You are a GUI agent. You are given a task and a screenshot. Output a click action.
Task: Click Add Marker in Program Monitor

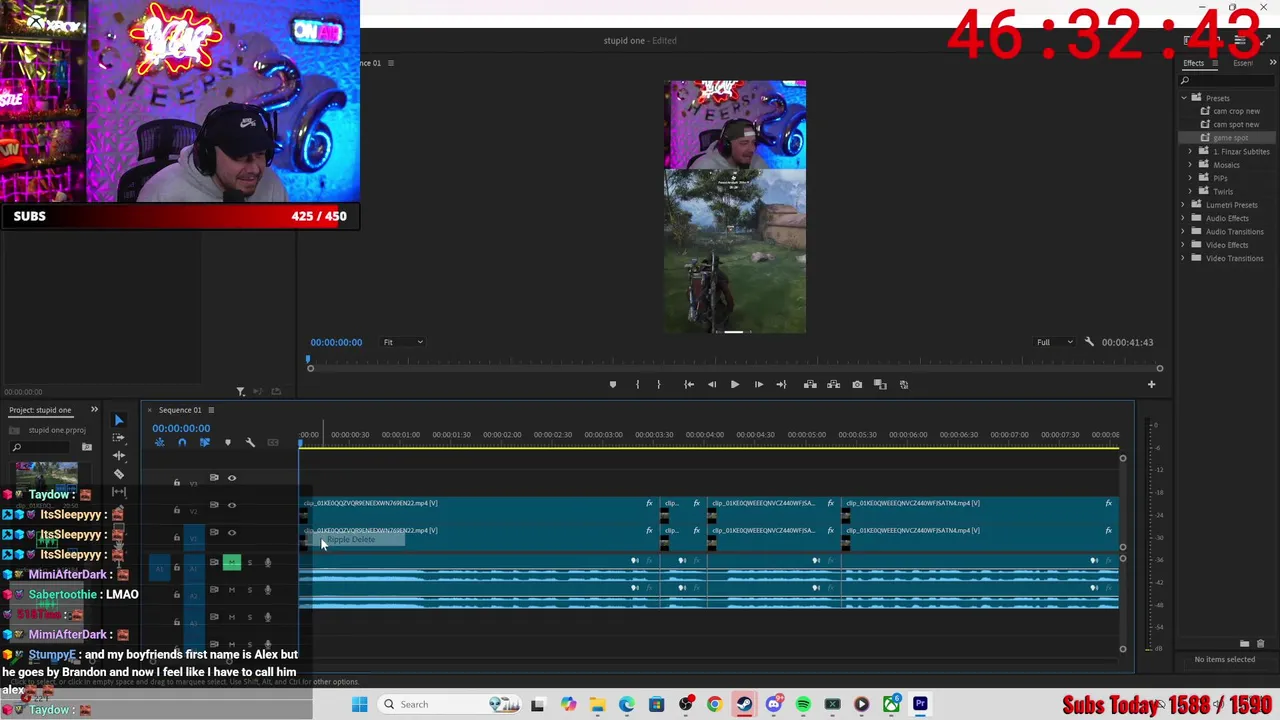point(613,385)
